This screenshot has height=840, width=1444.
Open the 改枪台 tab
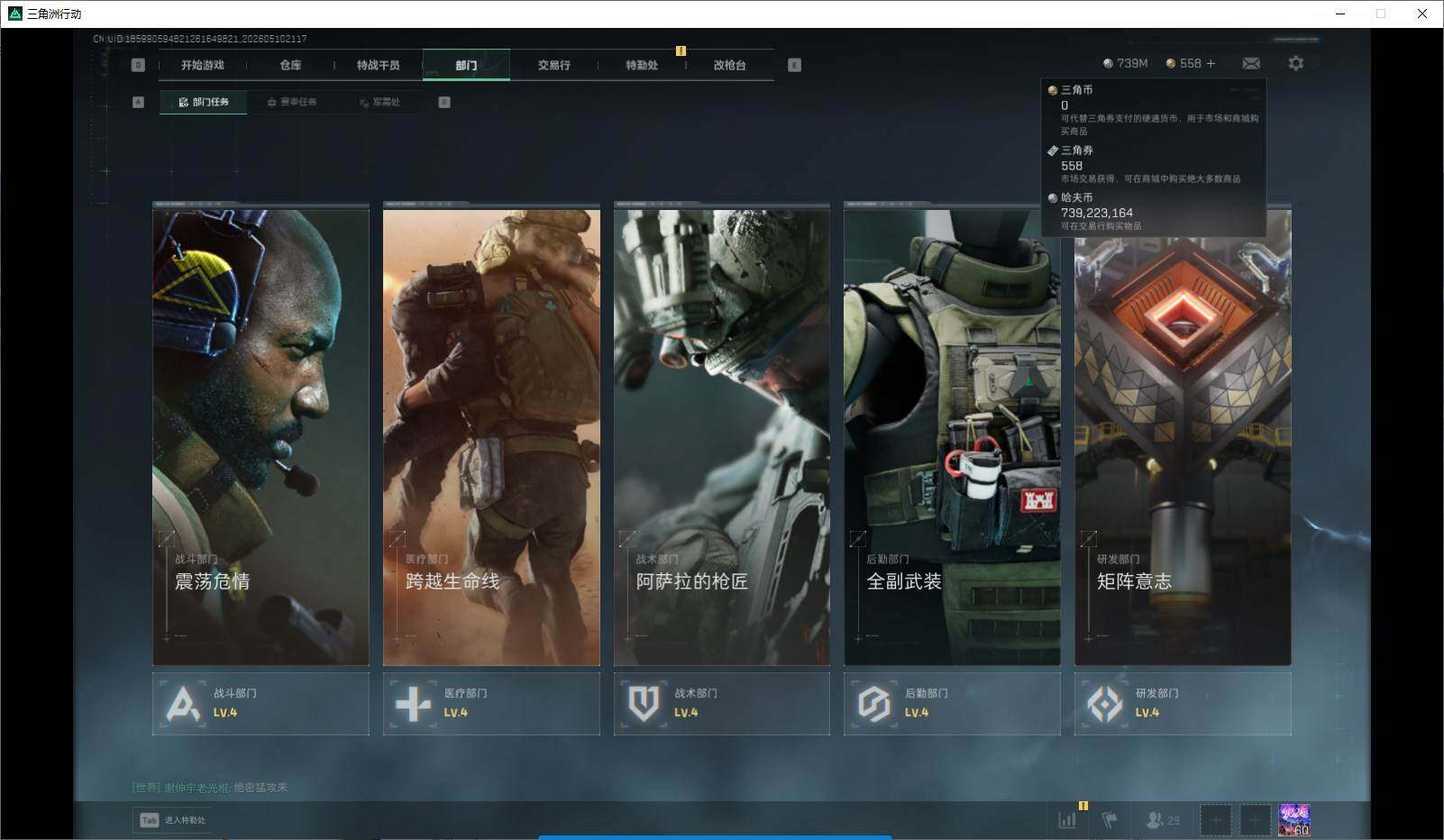coord(729,65)
